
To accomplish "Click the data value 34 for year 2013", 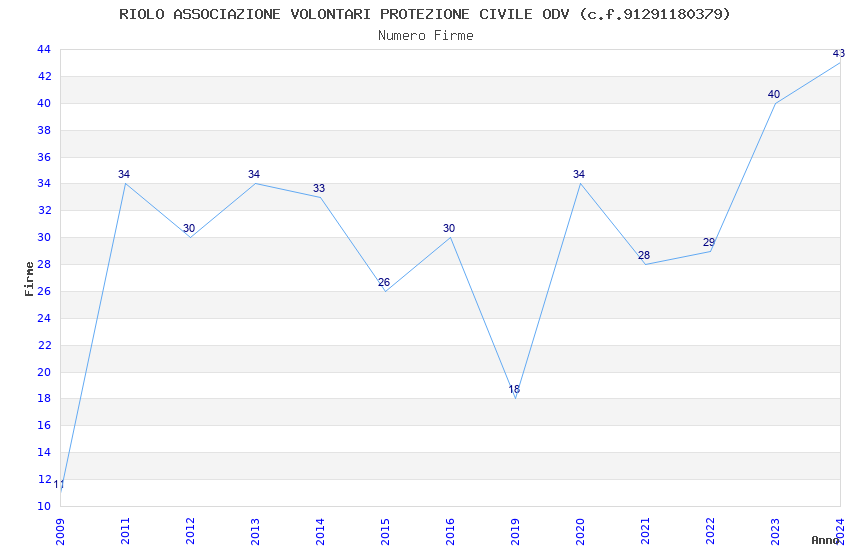I will [x=254, y=174].
